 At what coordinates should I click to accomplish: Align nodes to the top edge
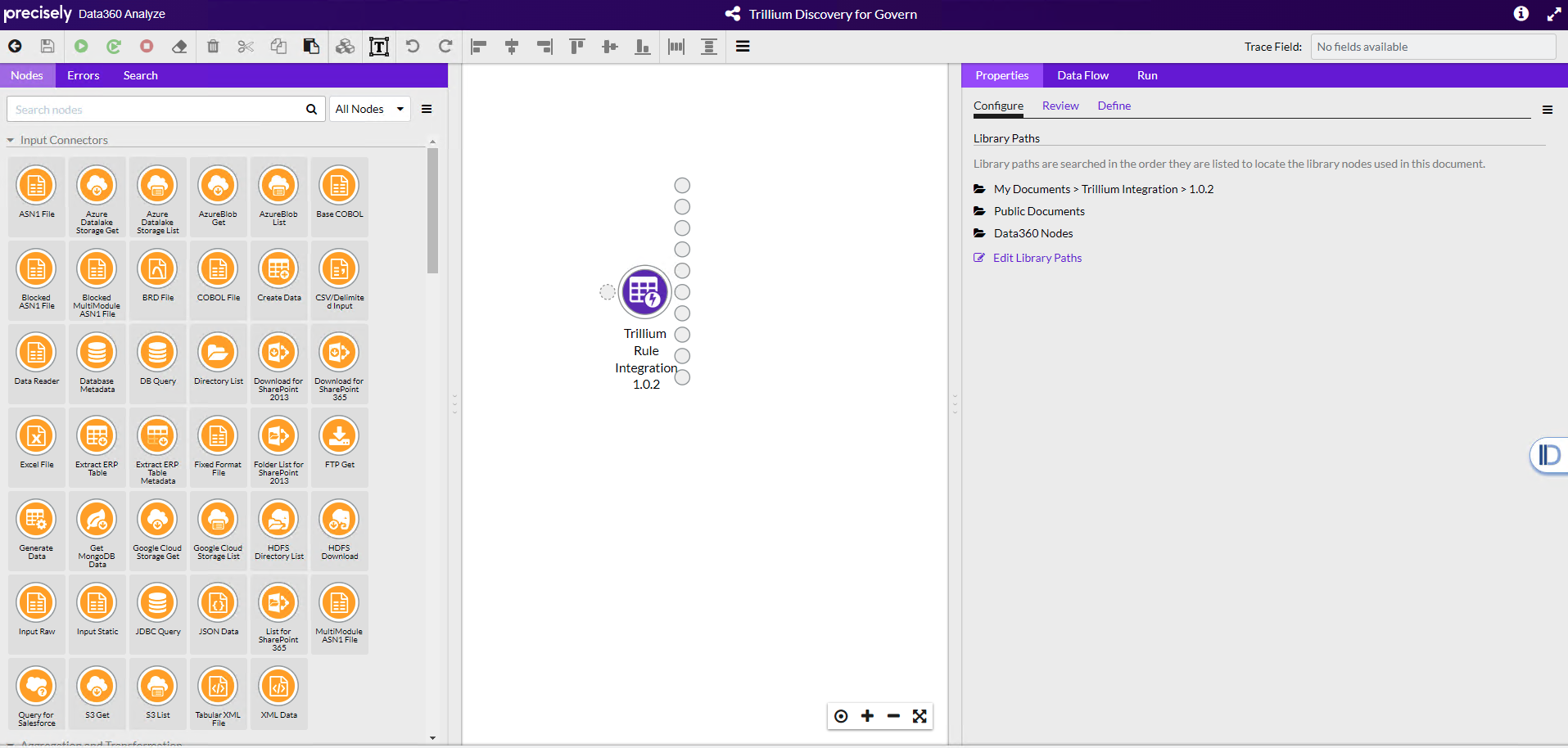pyautogui.click(x=577, y=47)
